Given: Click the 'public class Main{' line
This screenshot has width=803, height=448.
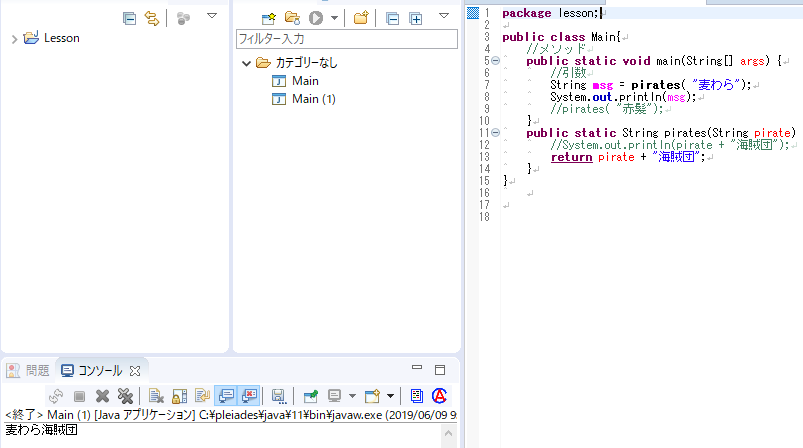Looking at the screenshot, I should click(x=561, y=37).
